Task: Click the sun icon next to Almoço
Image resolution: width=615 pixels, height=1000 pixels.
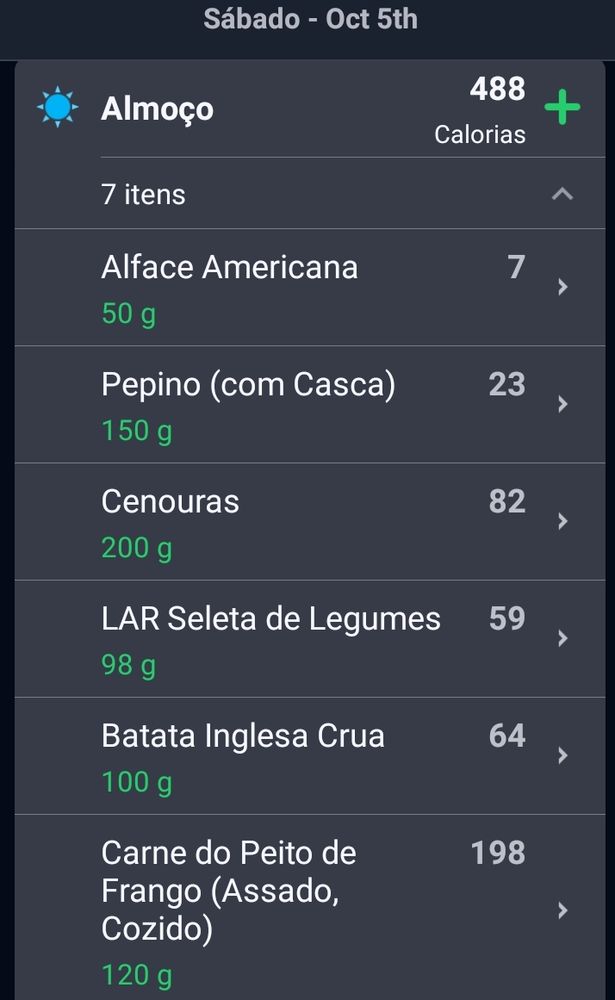Action: (57, 104)
